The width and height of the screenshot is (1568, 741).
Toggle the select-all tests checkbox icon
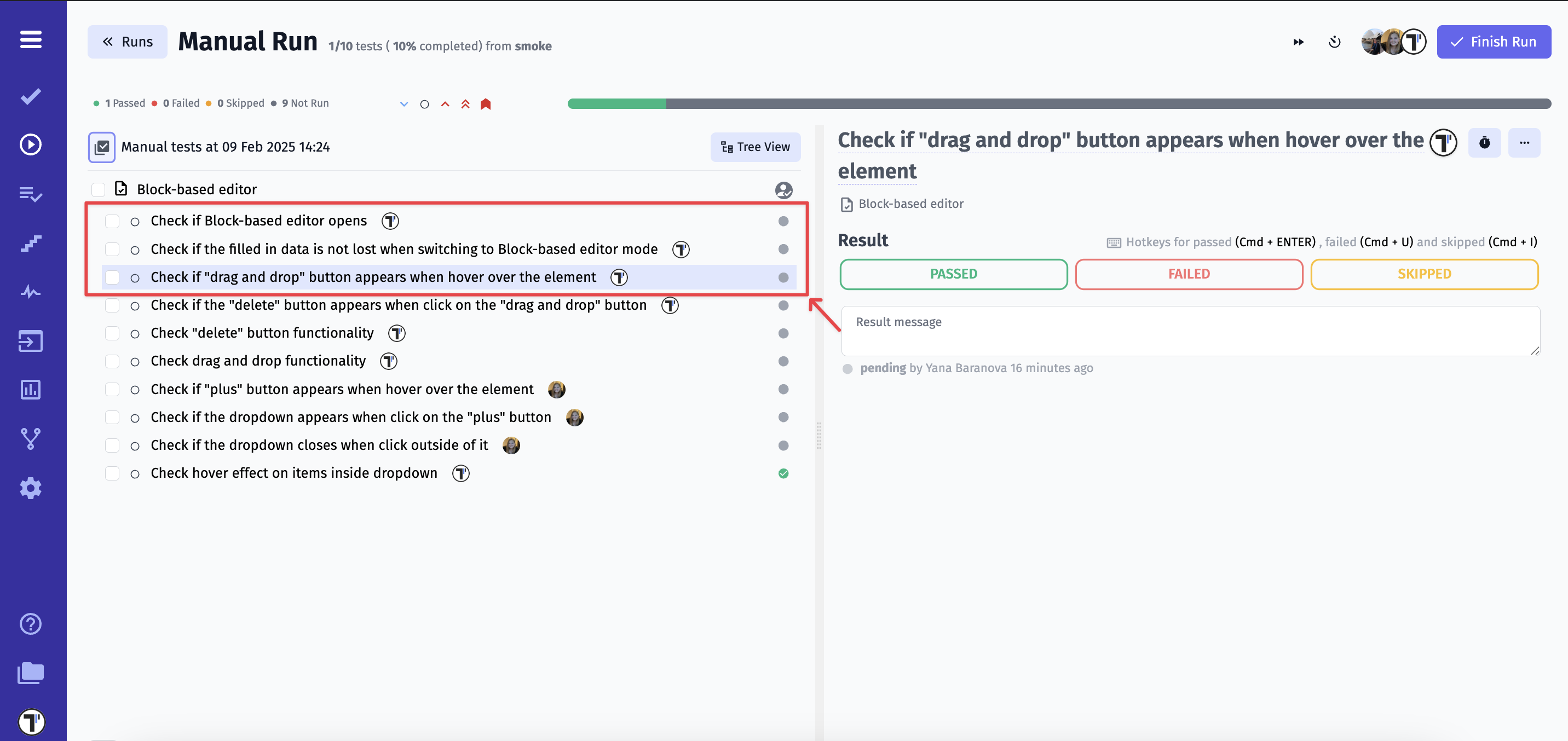point(102,147)
